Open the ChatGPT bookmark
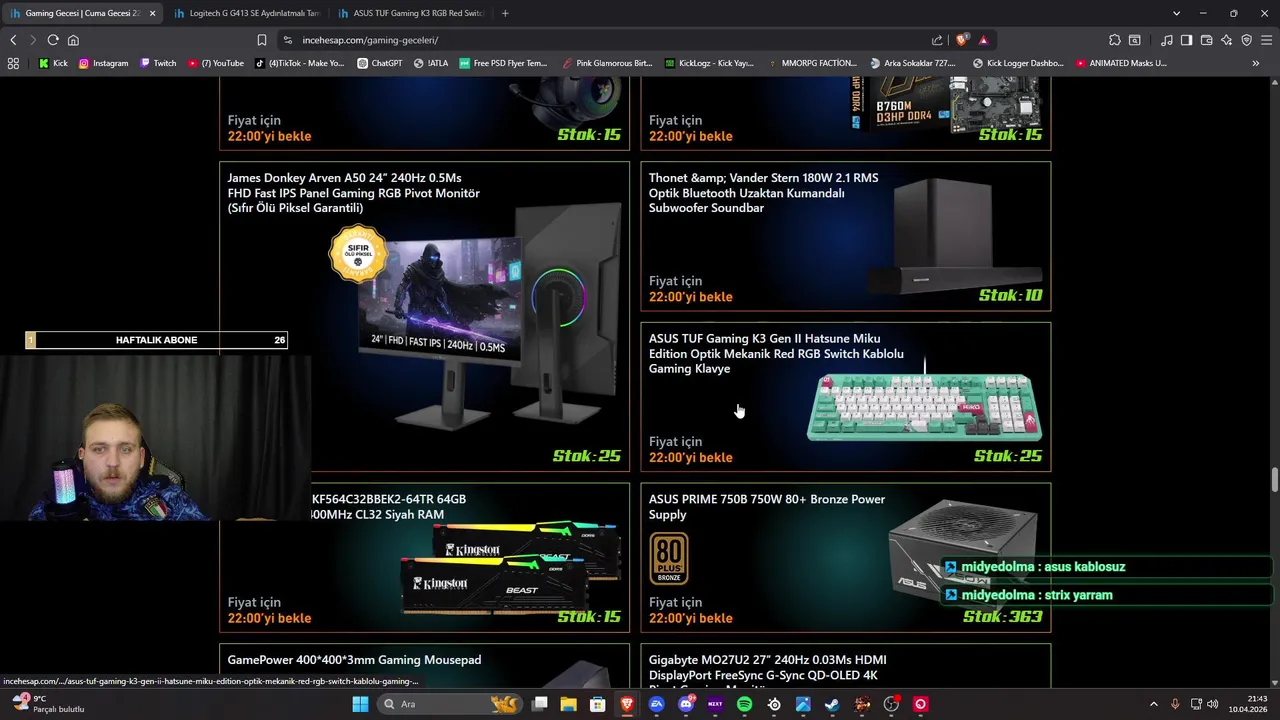The height and width of the screenshot is (720, 1280). (x=379, y=63)
